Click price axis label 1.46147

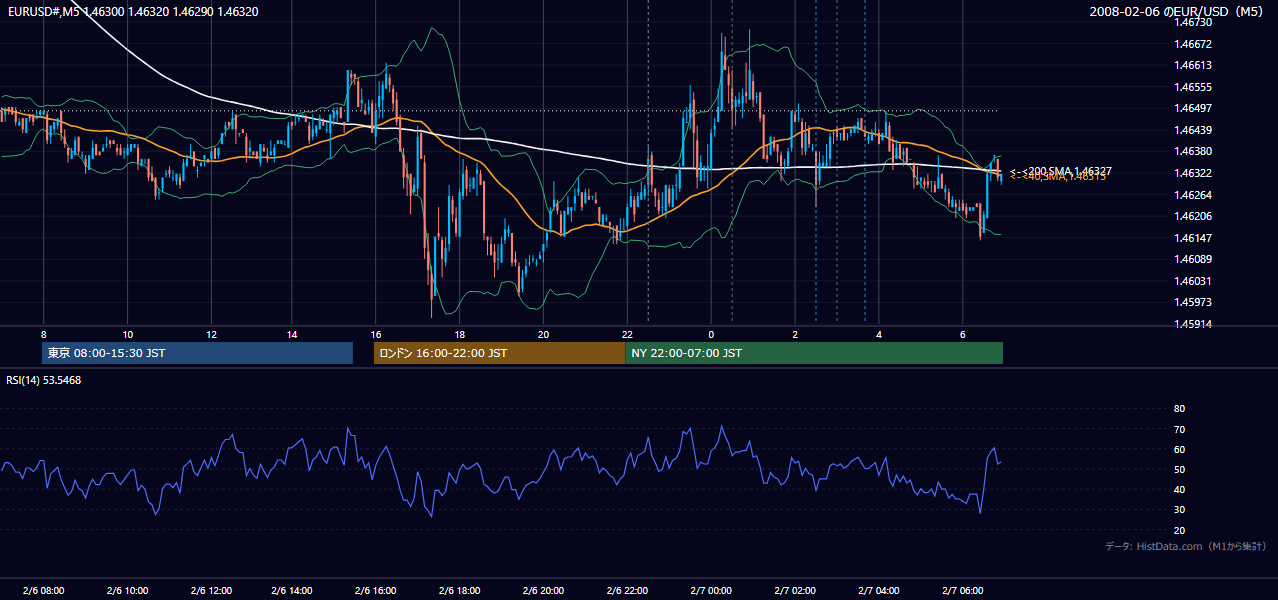pos(1194,238)
